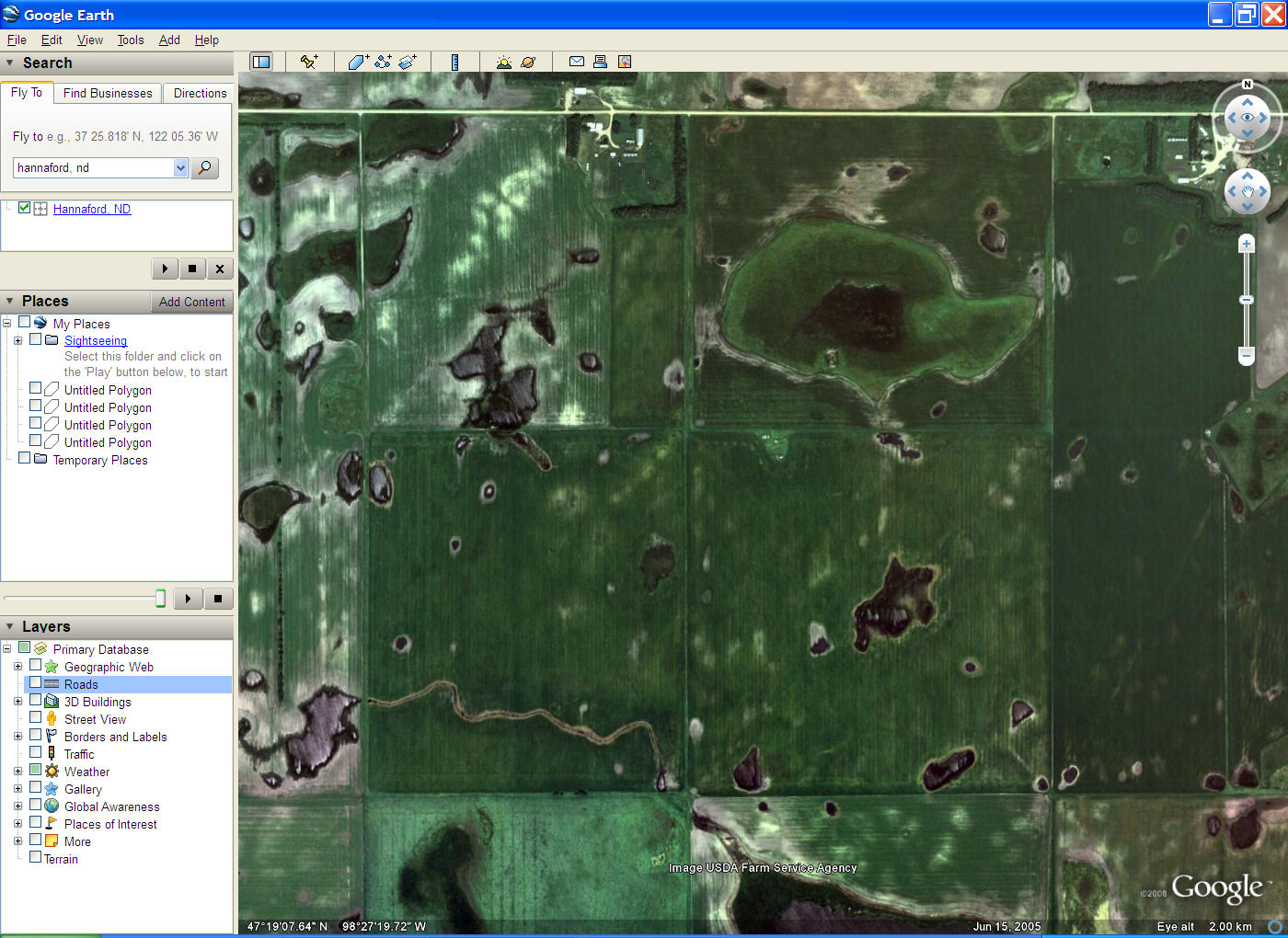Zoom in with the plus button

point(1247,244)
